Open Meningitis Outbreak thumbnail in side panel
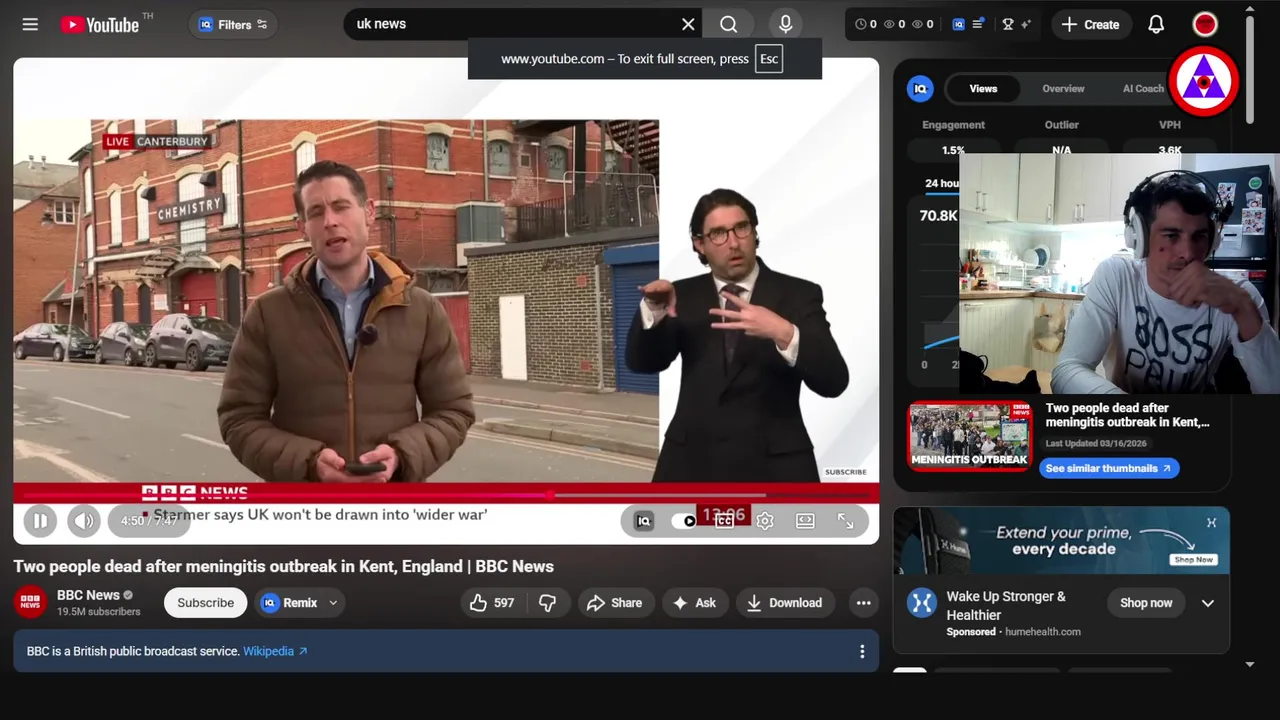The width and height of the screenshot is (1280, 720). (969, 436)
